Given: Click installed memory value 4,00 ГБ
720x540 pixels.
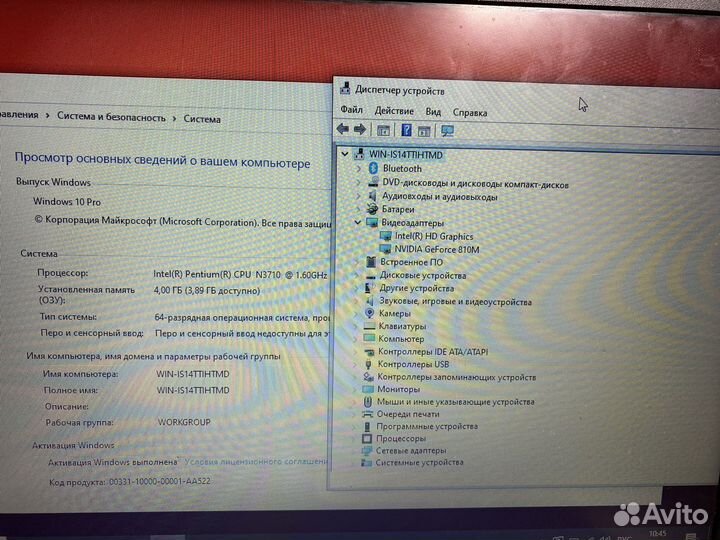Looking at the screenshot, I should (207, 291).
